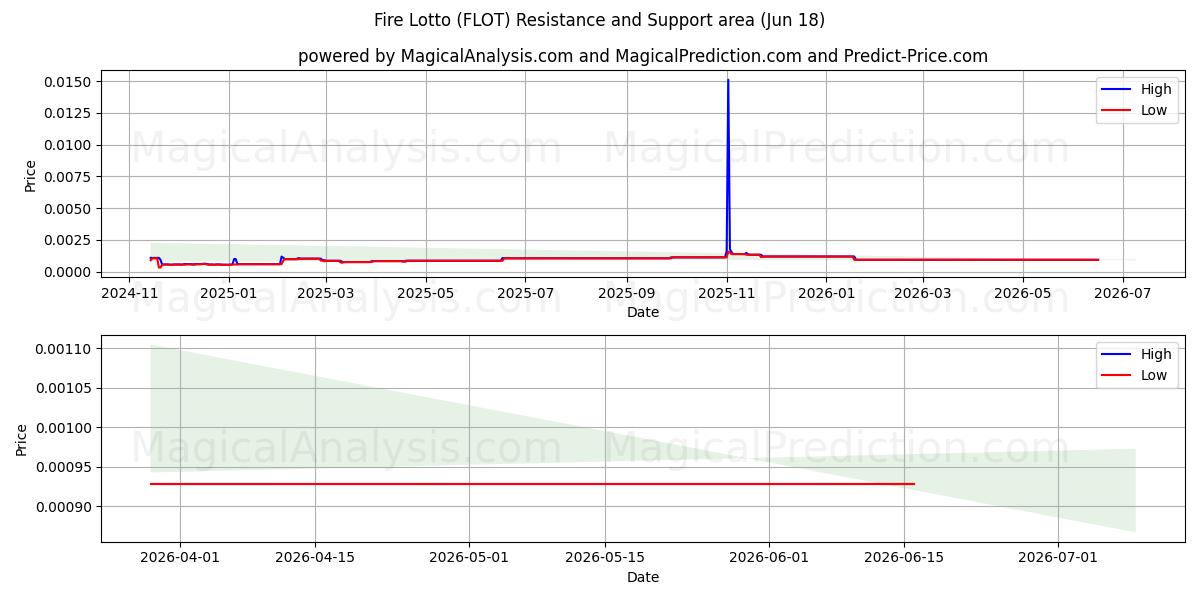This screenshot has width=1200, height=600.
Task: Click the '2026-01' top chart x-axis label
Action: (826, 293)
